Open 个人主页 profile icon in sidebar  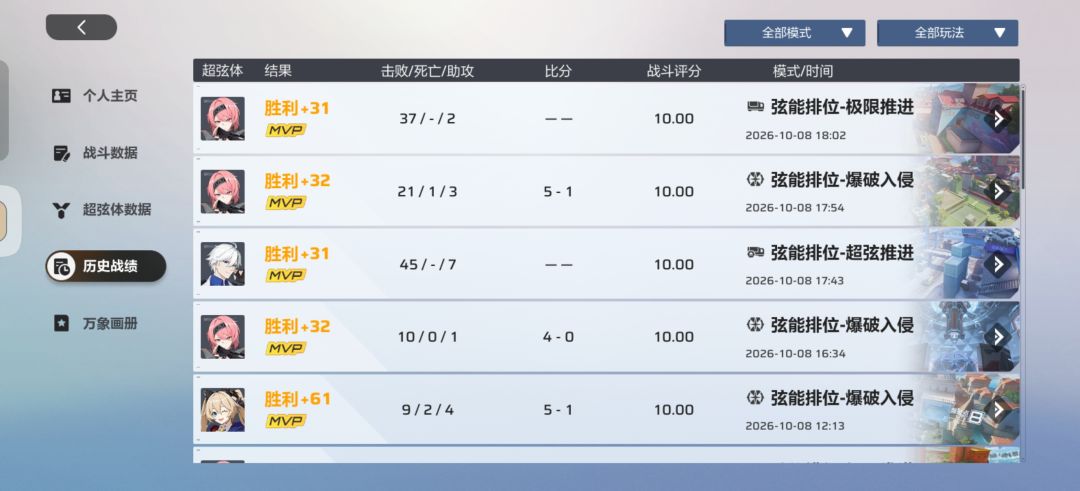click(x=61, y=96)
